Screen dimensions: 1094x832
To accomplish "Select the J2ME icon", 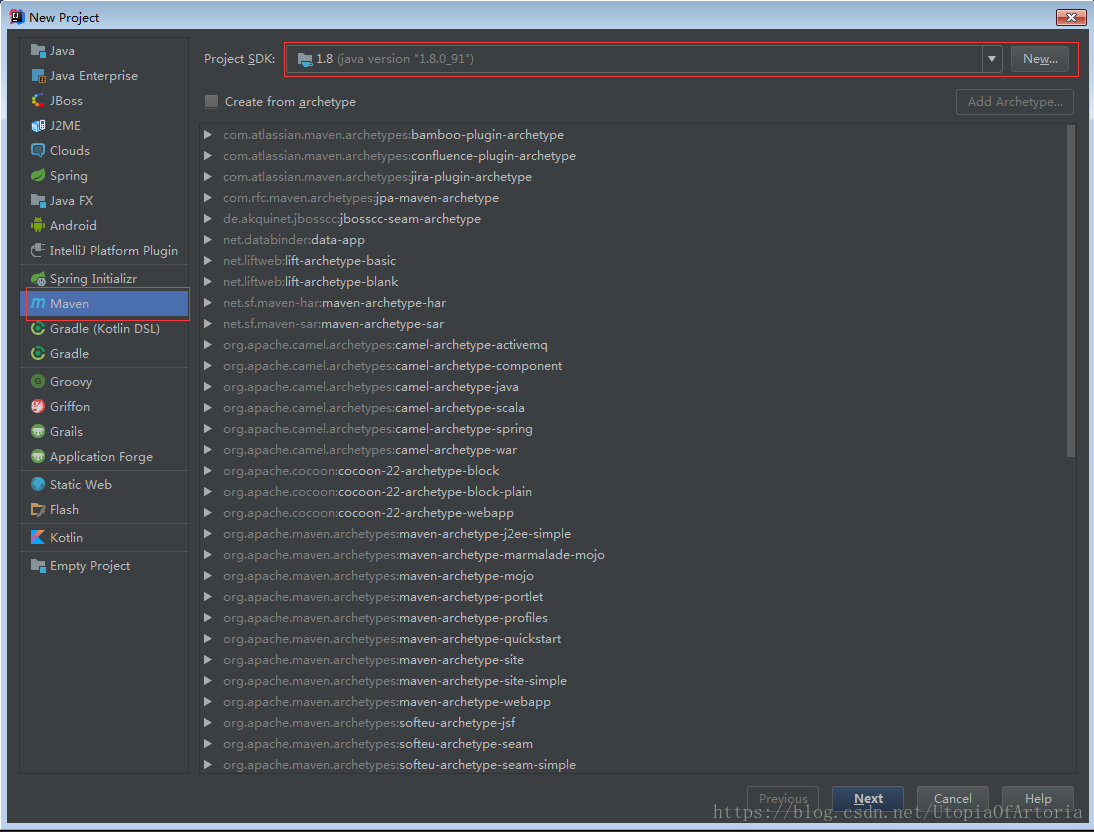I will (x=38, y=126).
